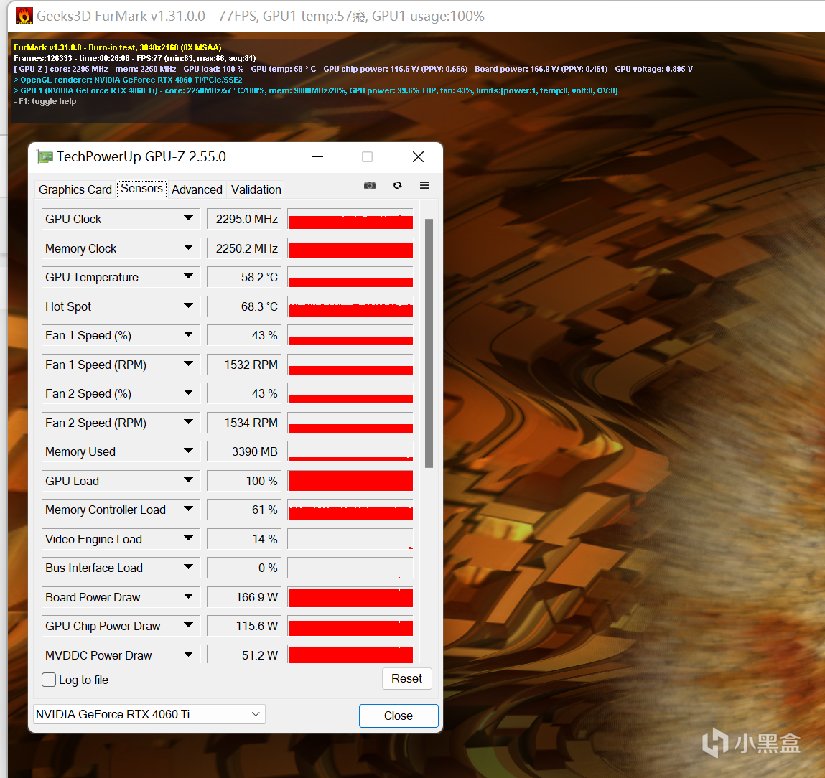
Task: Select the Sensors tab
Action: (x=142, y=188)
